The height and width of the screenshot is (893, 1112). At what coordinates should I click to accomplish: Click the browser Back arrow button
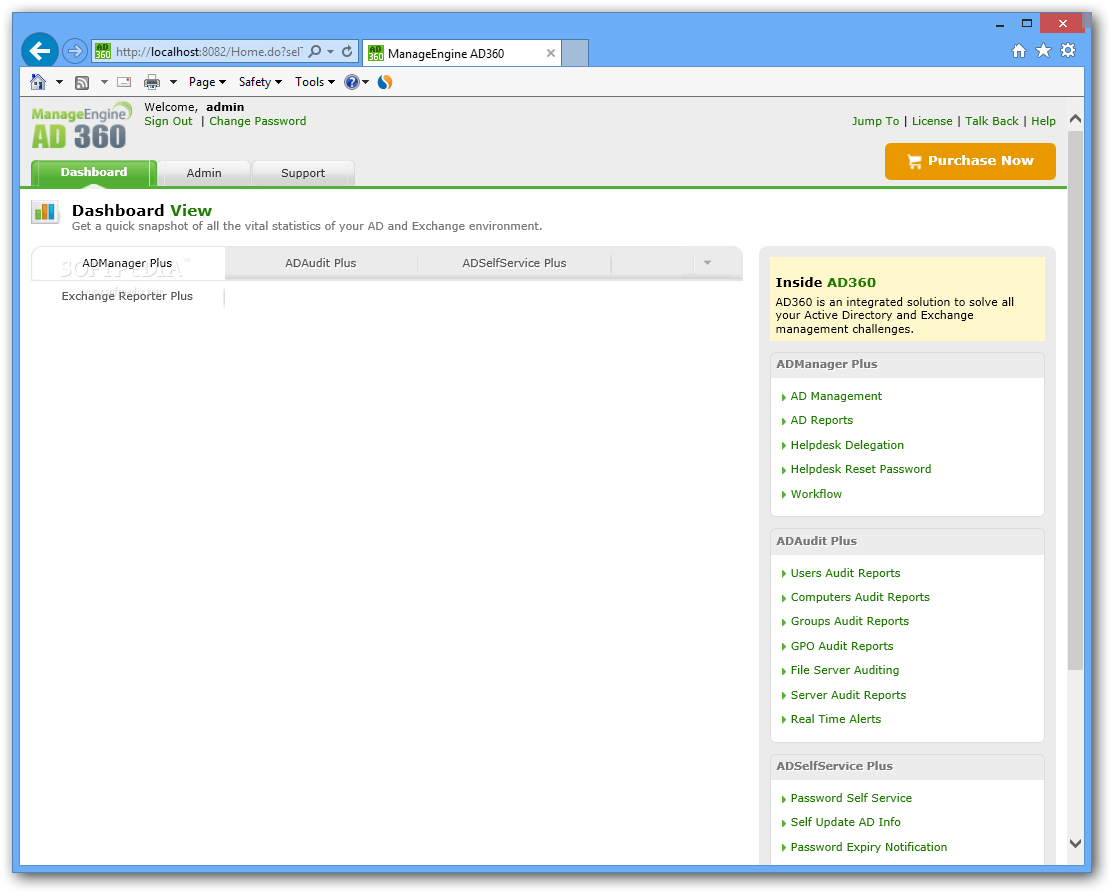tap(40, 51)
